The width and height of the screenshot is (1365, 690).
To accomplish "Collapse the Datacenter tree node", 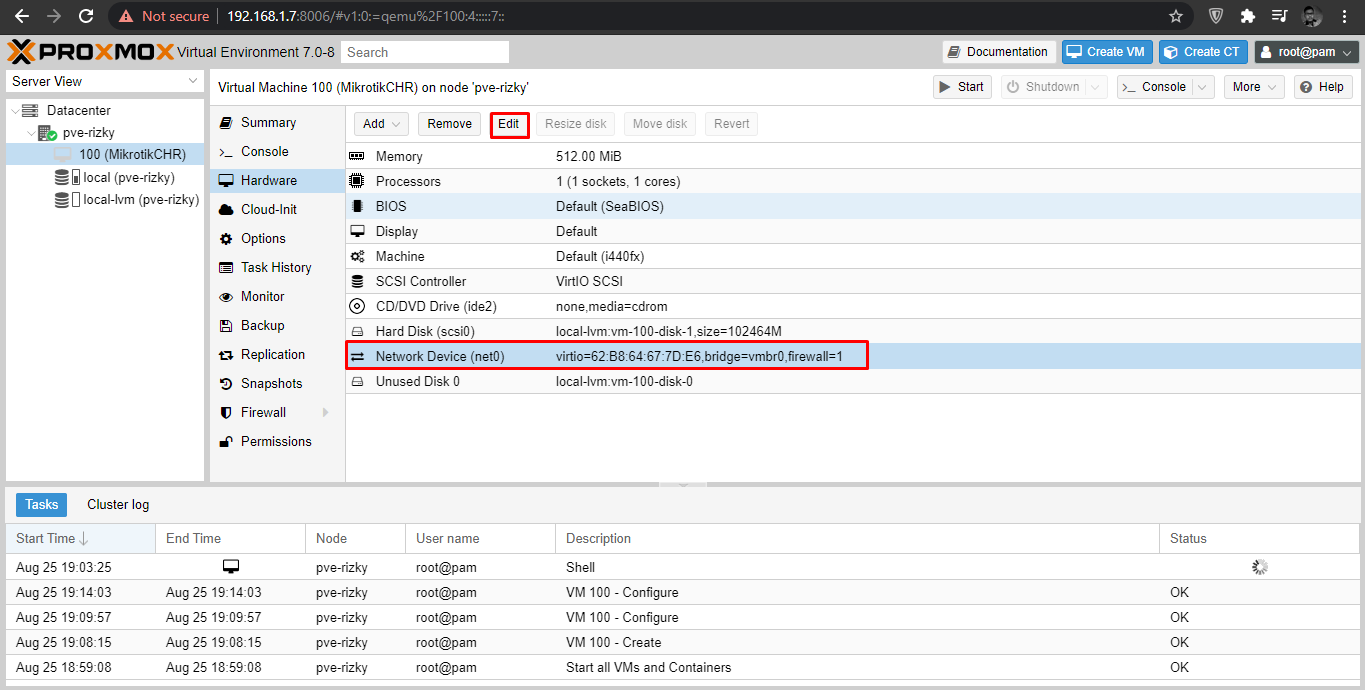I will (13, 110).
